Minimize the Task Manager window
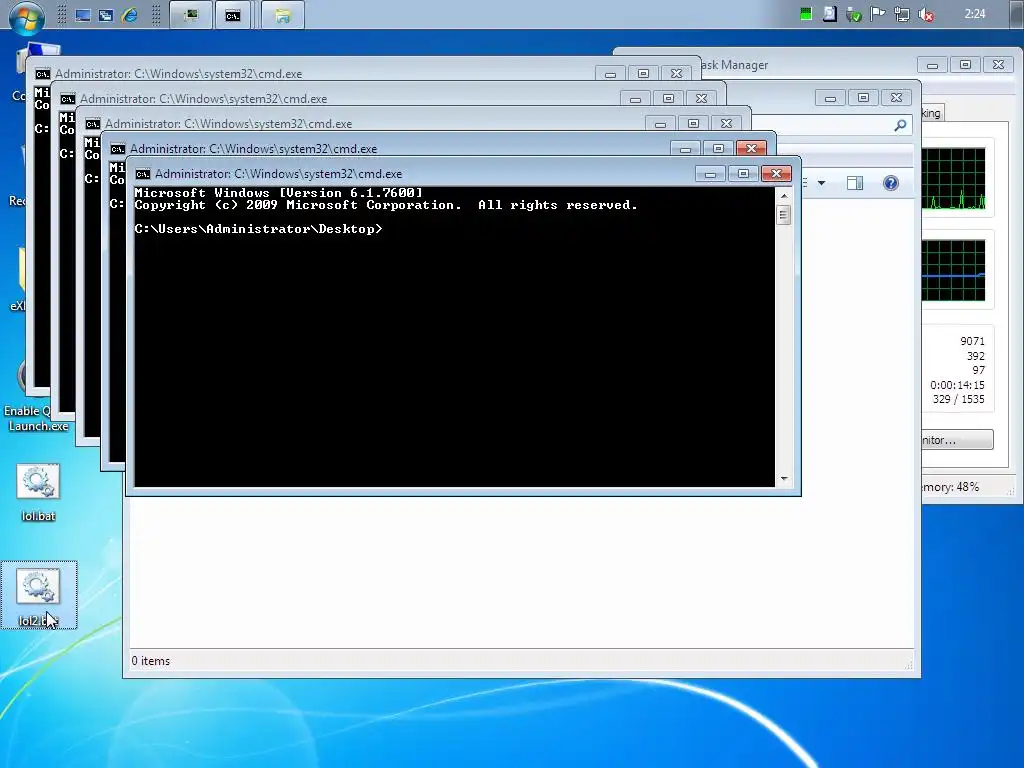This screenshot has height=768, width=1024. click(x=932, y=65)
